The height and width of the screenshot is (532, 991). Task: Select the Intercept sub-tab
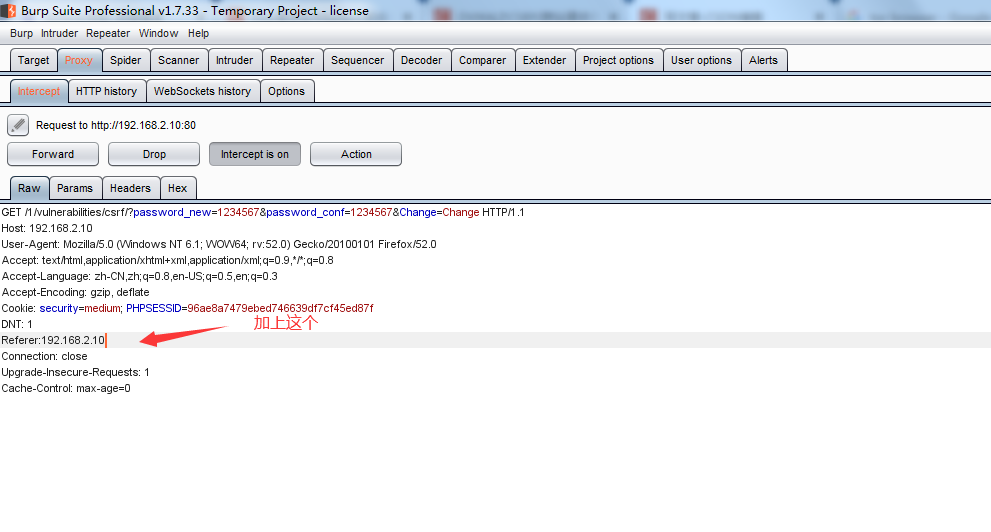39,91
